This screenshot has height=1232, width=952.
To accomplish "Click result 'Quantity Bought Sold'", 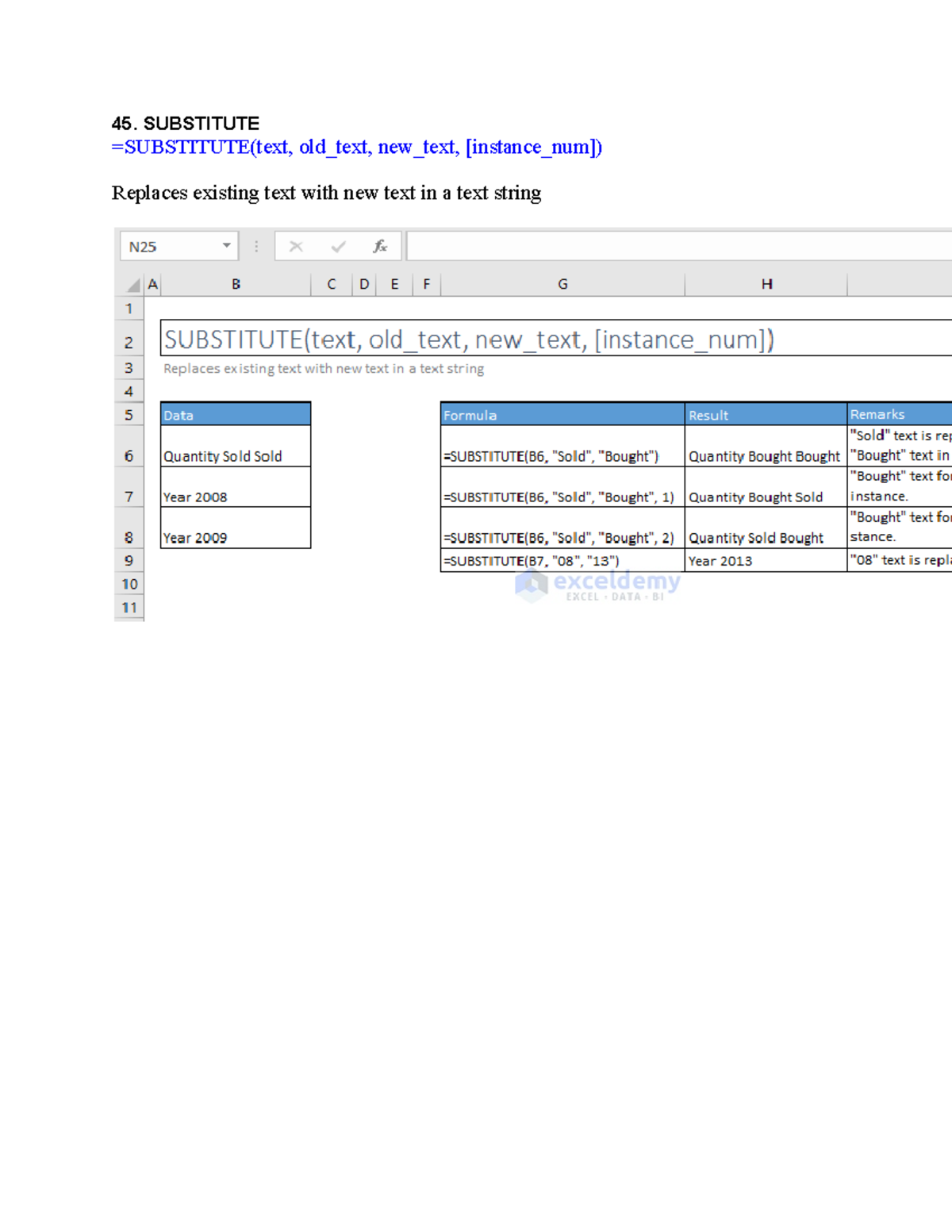I will pos(766,487).
